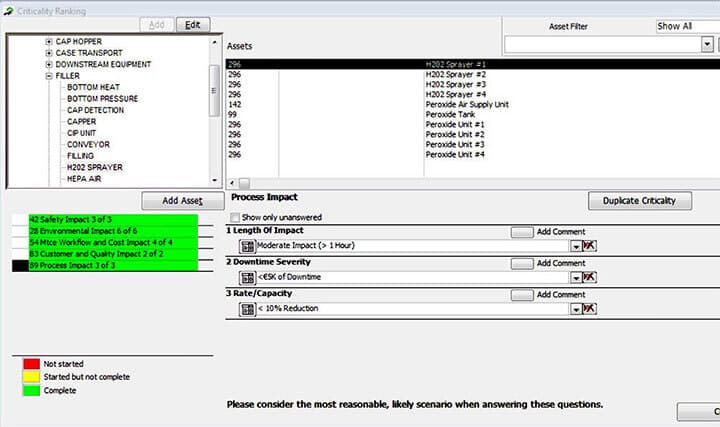Add Comment button for Downtime Severity

pos(522,263)
